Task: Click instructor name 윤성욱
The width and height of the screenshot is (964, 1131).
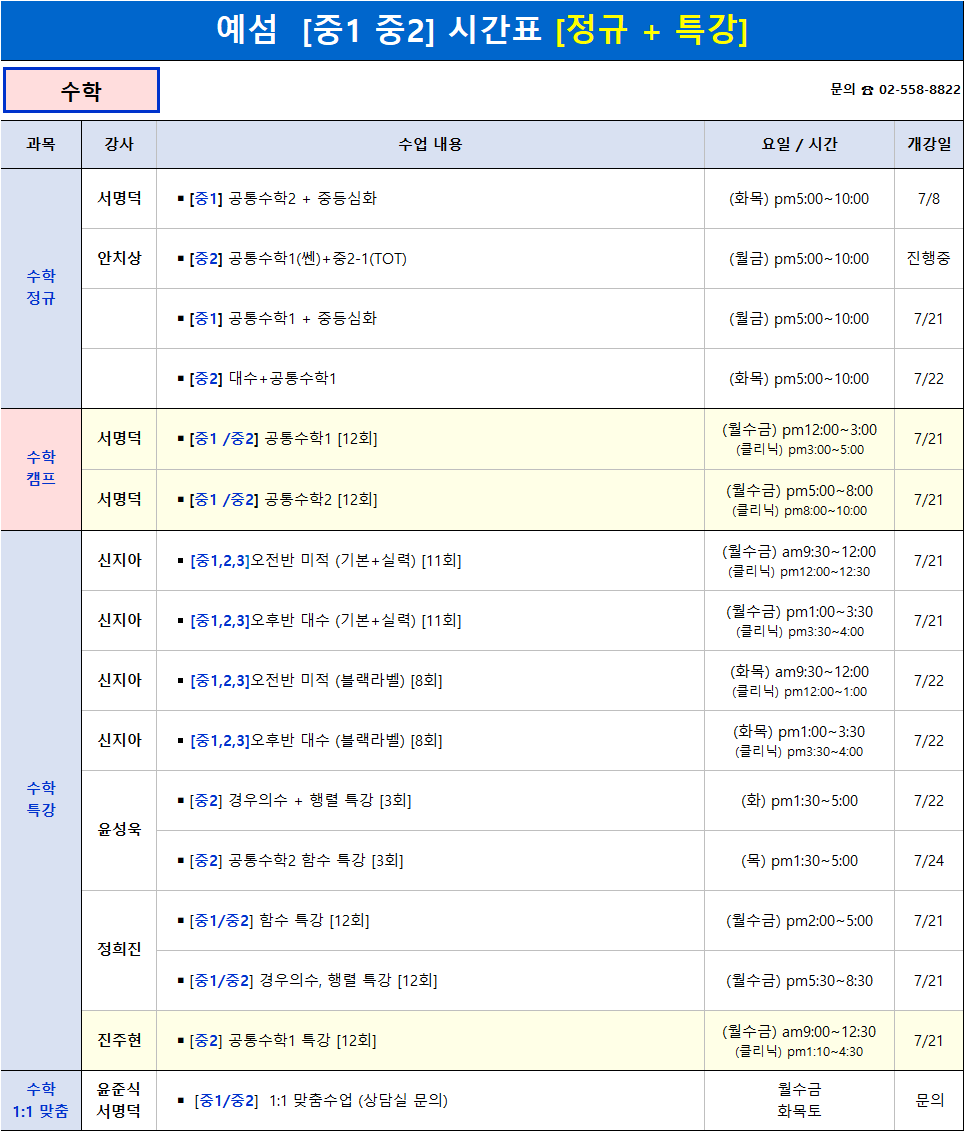Action: (119, 829)
